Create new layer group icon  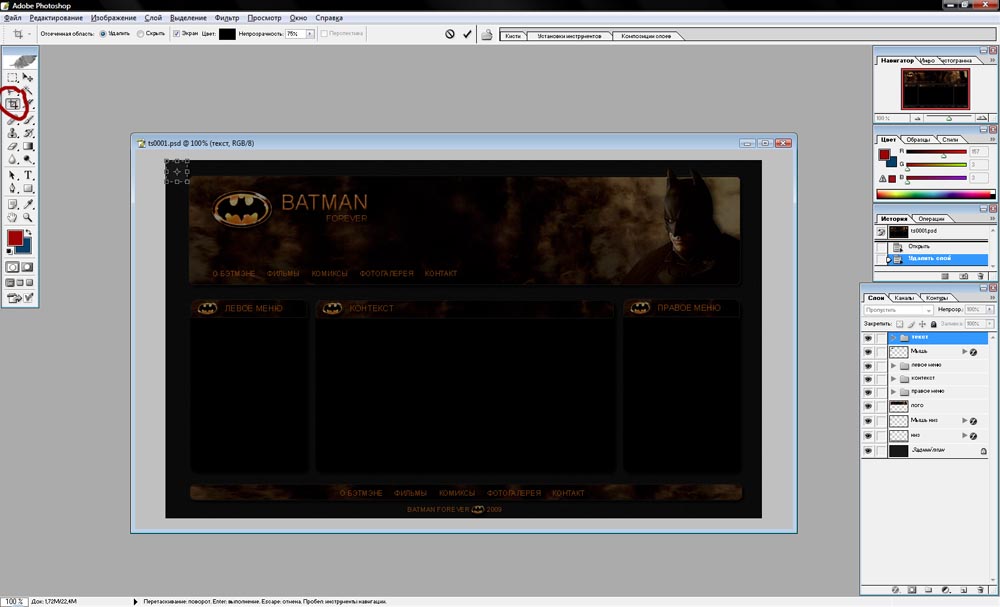[x=929, y=590]
